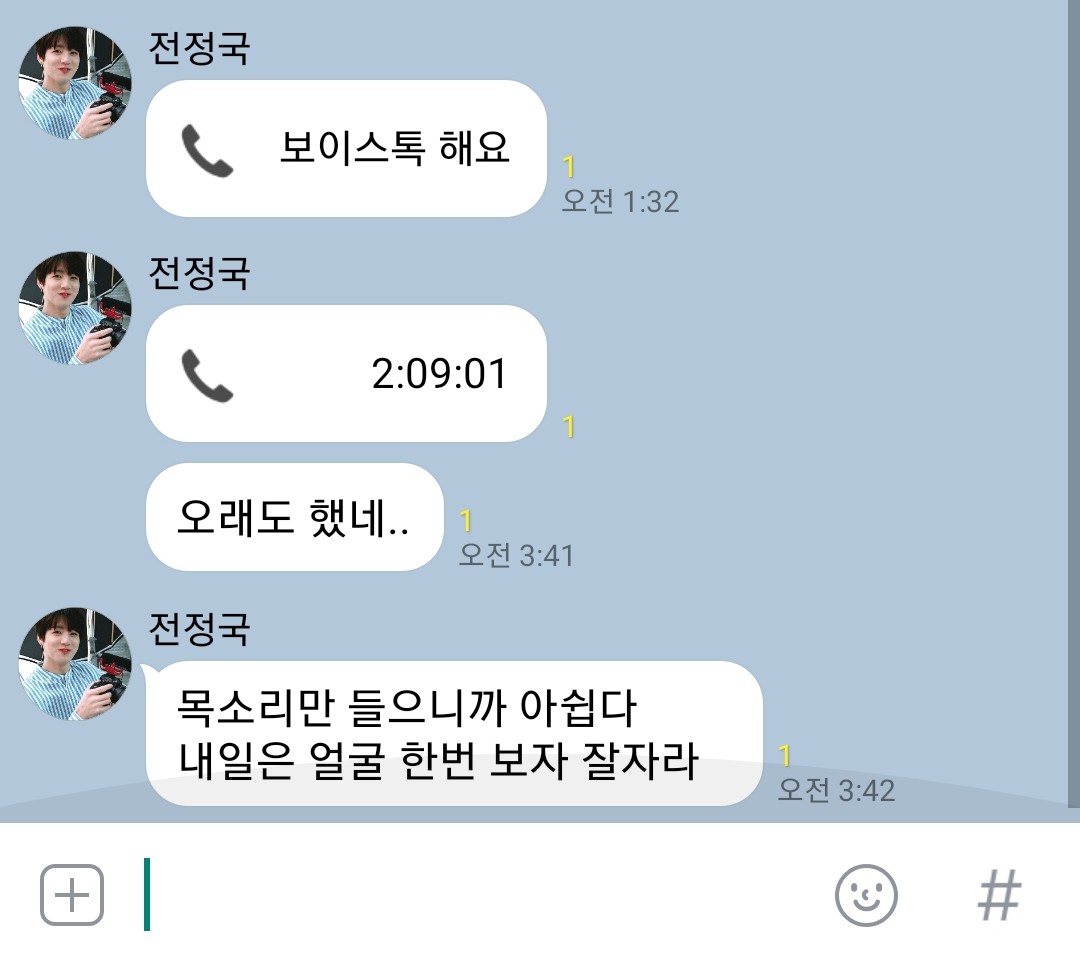Tap phone icon in 2:09:01 call bubble

[x=207, y=375]
